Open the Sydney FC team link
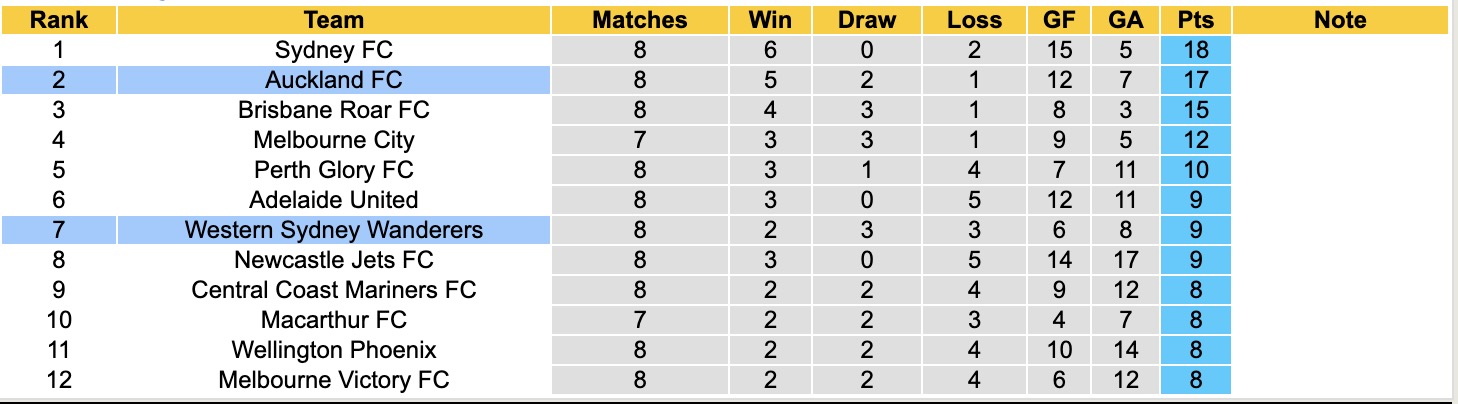 pyautogui.click(x=334, y=50)
